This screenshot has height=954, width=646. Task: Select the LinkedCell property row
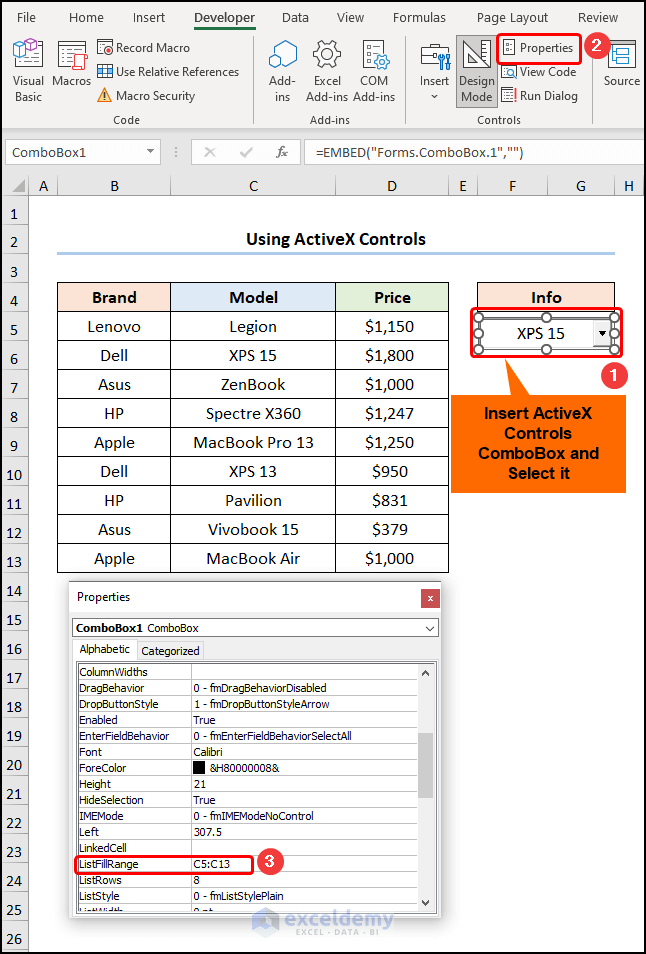click(248, 848)
